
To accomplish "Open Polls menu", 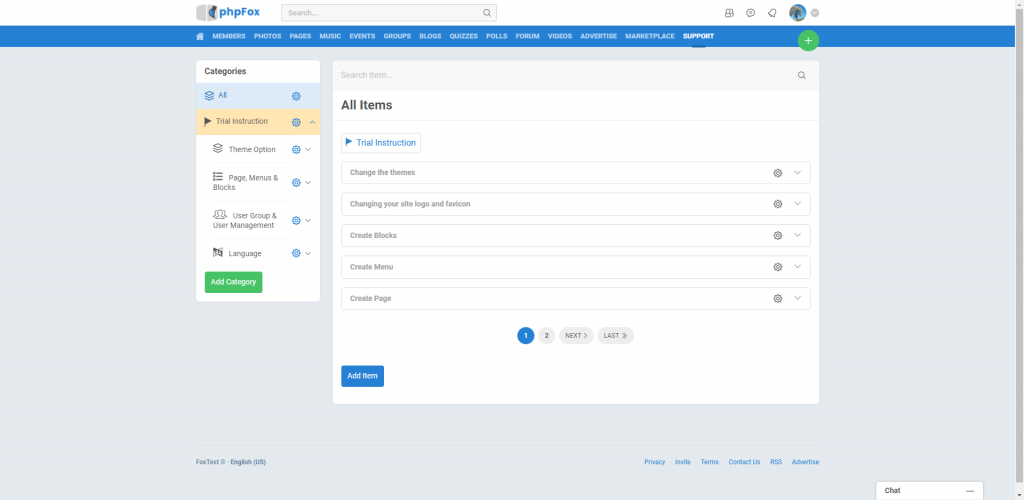I will (497, 37).
